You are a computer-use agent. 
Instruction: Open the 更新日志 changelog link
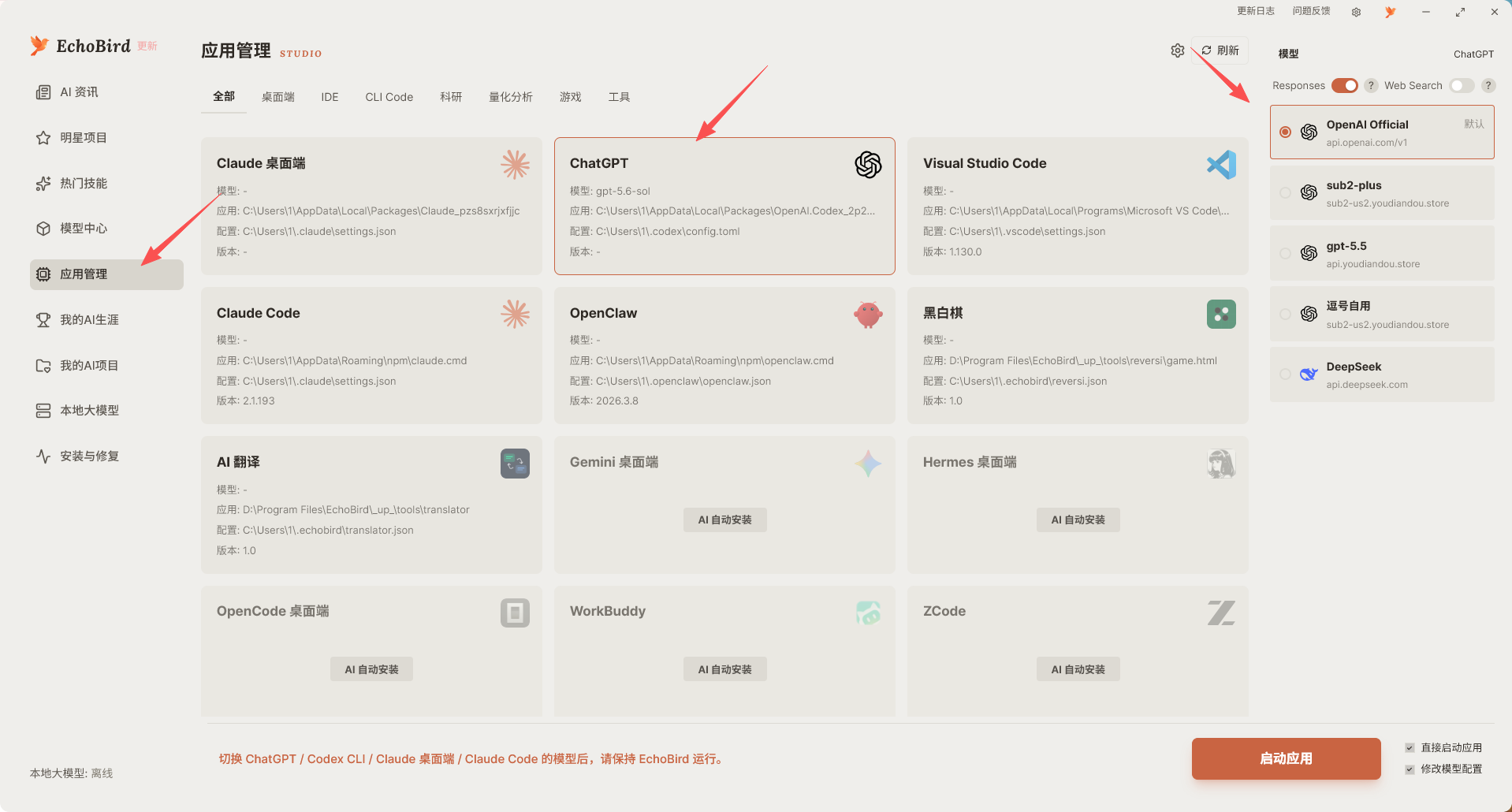[1256, 11]
